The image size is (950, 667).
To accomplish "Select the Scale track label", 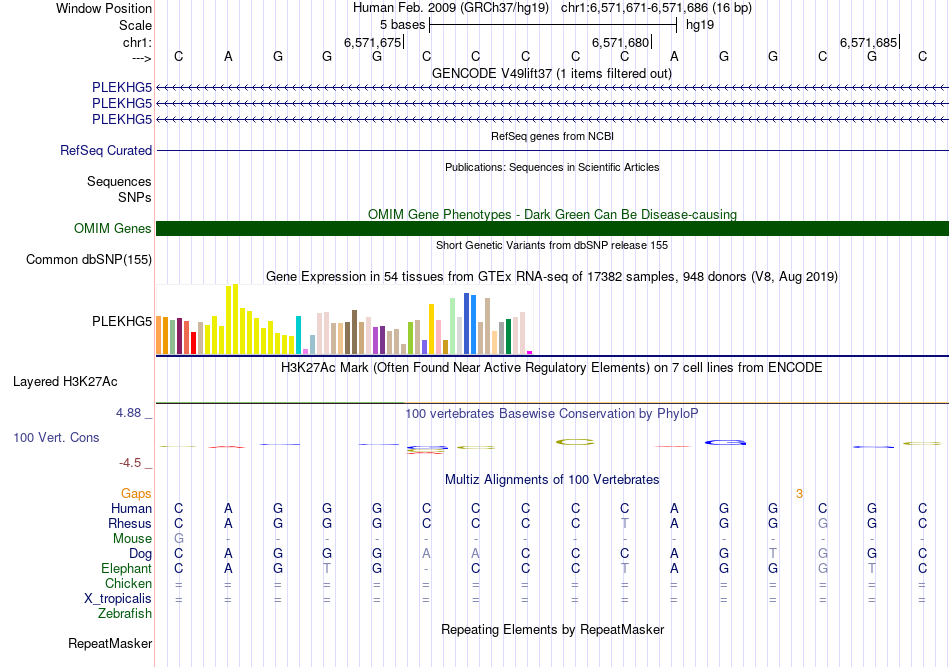I will click(135, 25).
